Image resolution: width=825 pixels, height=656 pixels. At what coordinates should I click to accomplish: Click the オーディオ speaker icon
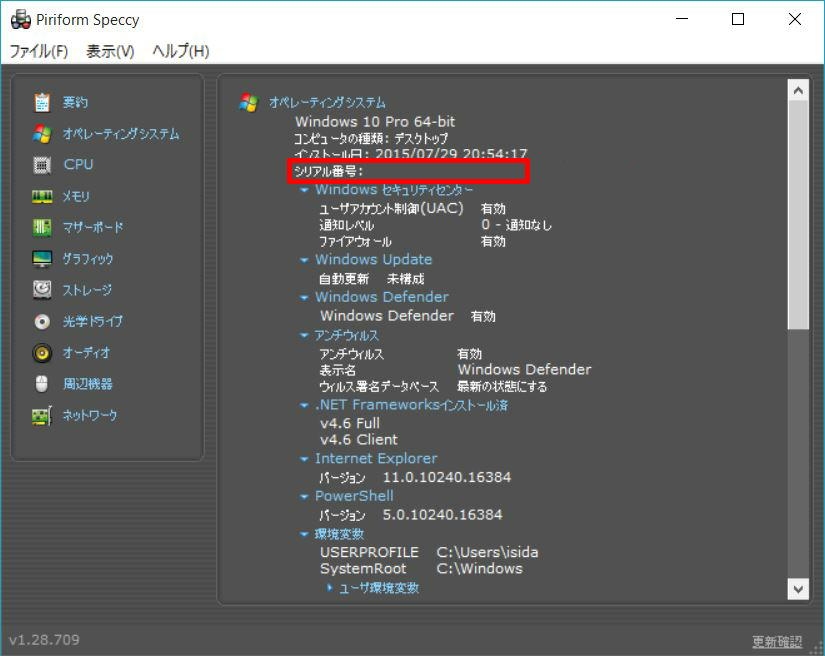[x=42, y=353]
